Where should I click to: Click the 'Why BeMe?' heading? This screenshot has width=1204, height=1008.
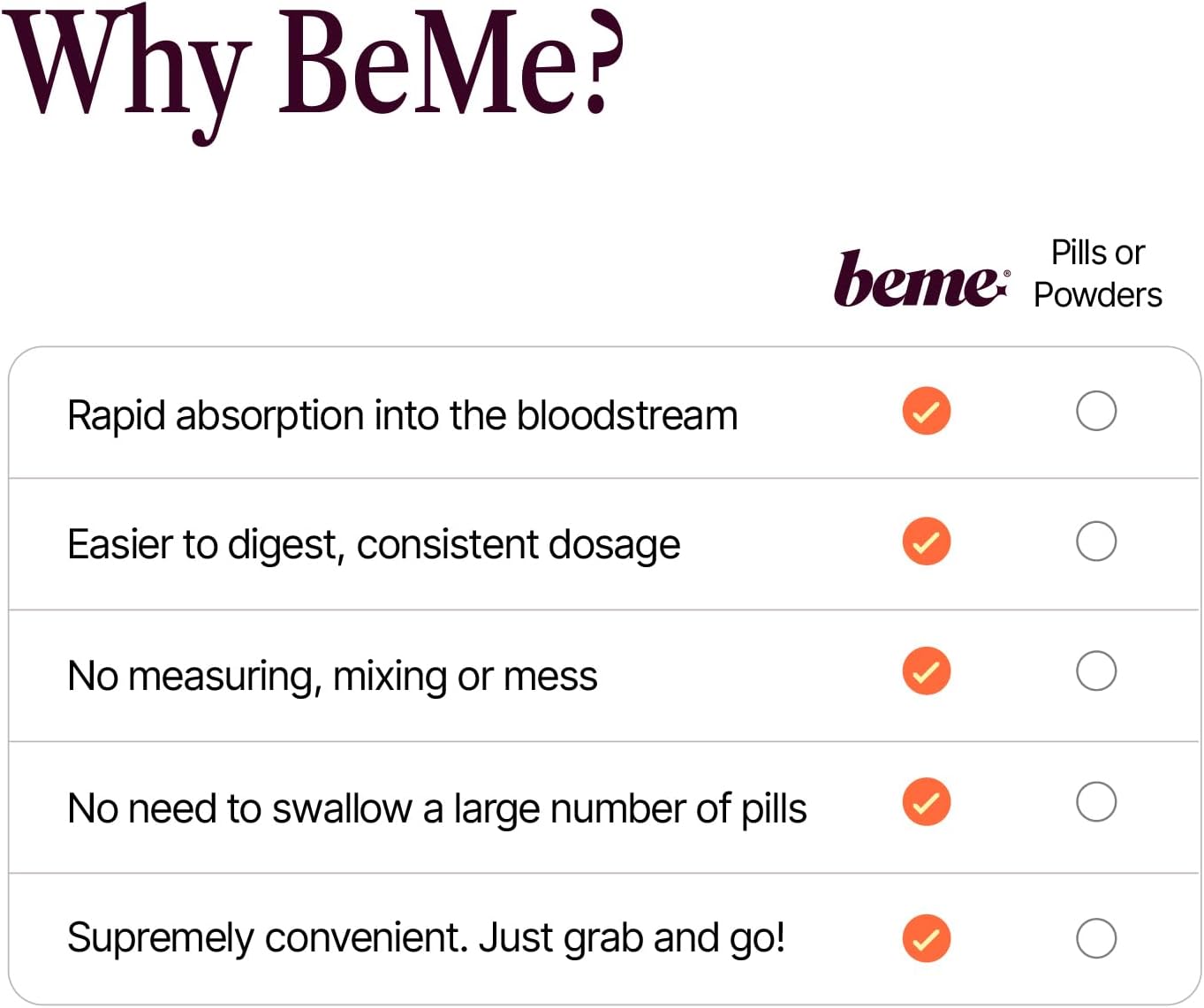[314, 66]
